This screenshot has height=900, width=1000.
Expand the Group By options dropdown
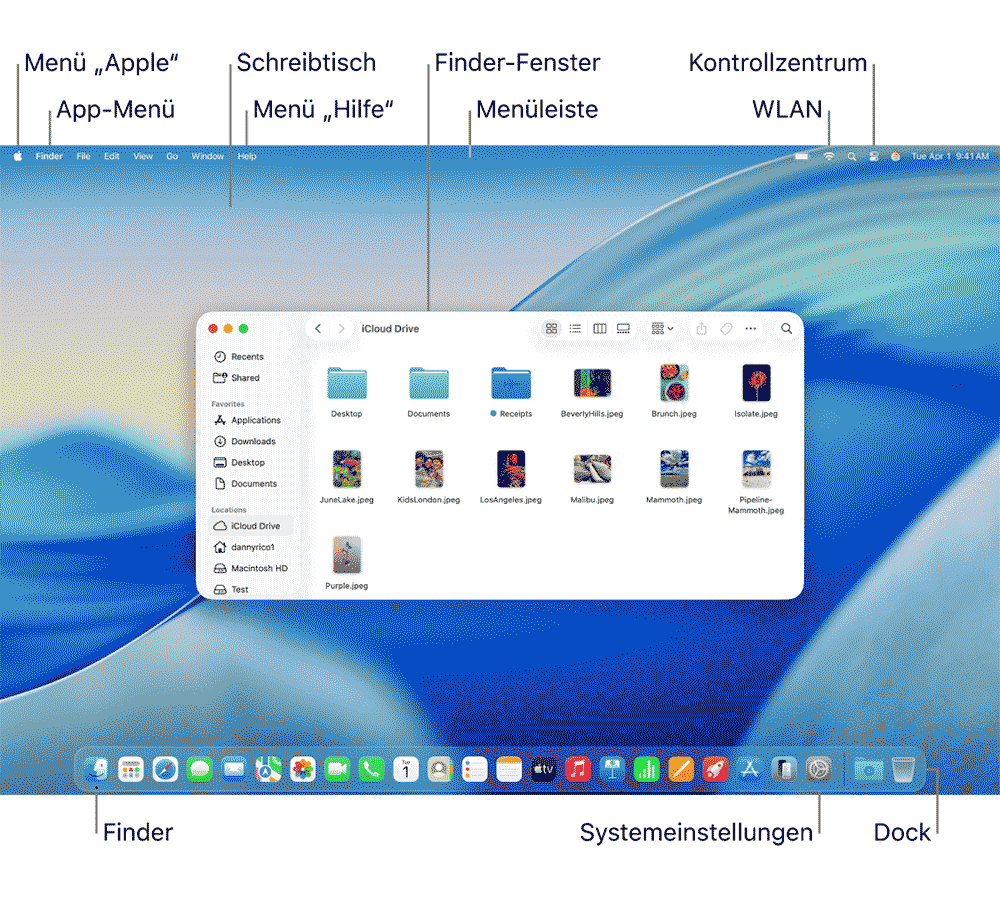662,328
